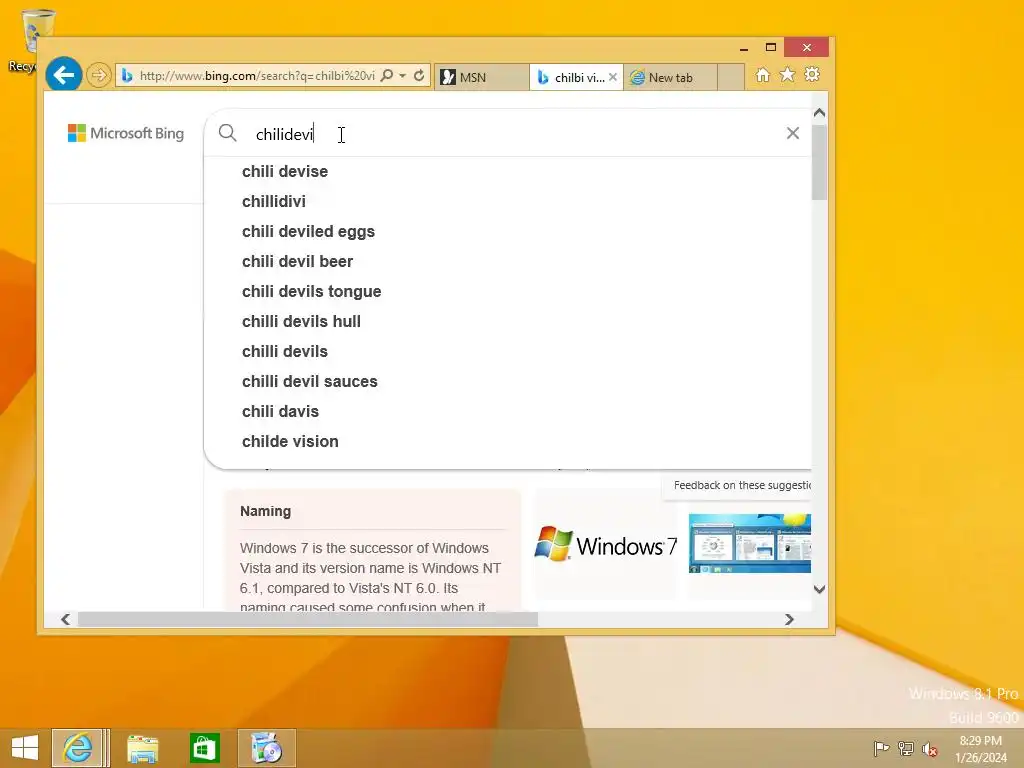Click the muted volume tray icon
This screenshot has width=1024, height=768.
pyautogui.click(x=929, y=749)
